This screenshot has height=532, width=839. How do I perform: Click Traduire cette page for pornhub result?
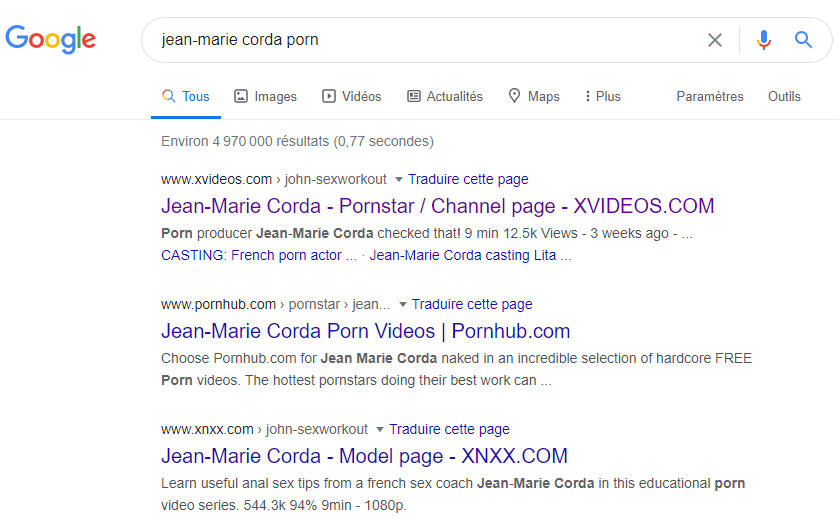click(472, 305)
